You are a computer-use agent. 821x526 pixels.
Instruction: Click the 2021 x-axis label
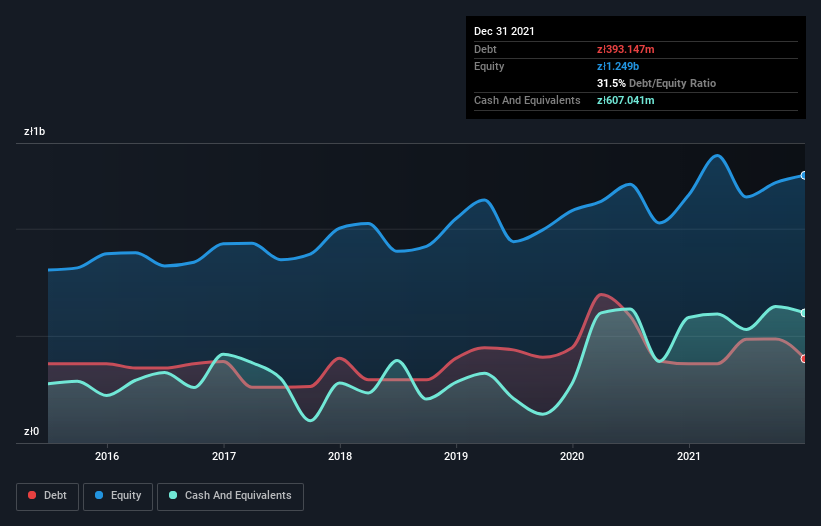pos(689,456)
